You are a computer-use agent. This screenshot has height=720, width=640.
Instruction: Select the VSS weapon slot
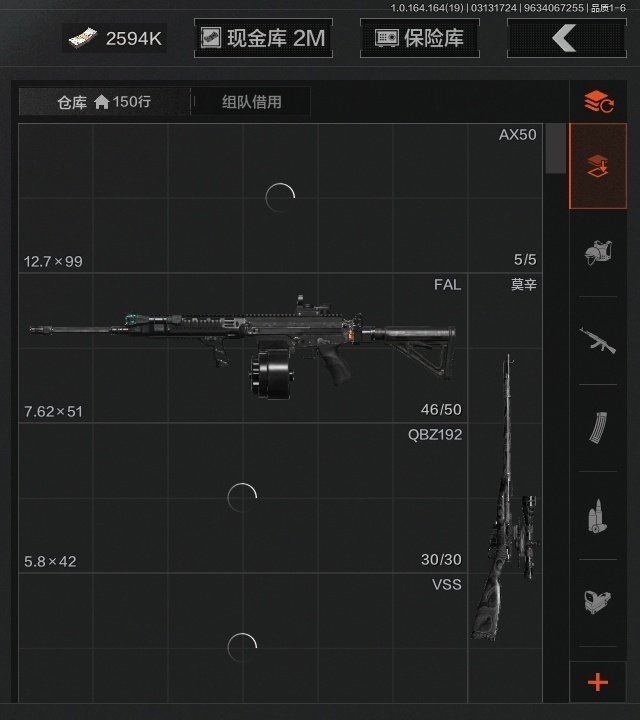point(243,638)
